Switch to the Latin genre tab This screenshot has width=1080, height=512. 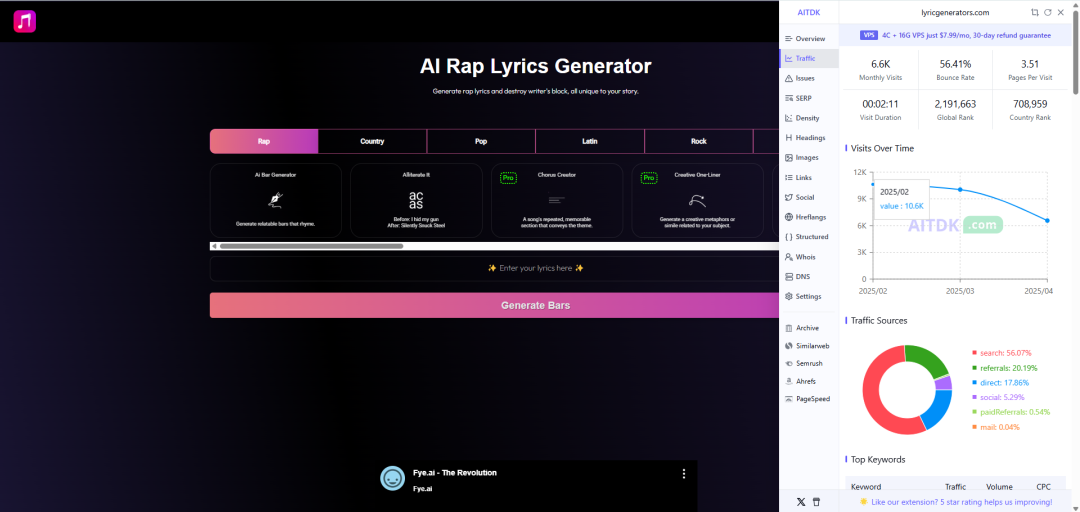[x=590, y=141]
